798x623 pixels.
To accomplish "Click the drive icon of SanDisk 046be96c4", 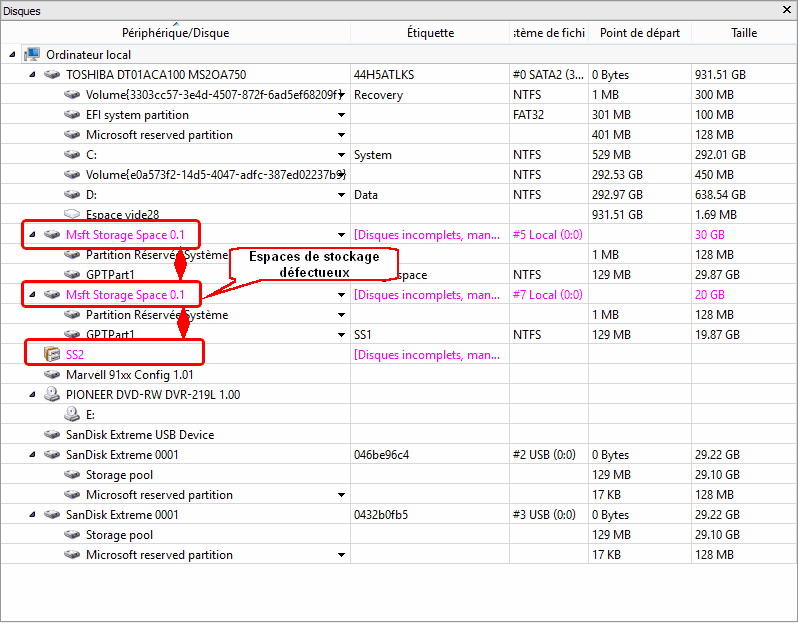I will [x=52, y=455].
